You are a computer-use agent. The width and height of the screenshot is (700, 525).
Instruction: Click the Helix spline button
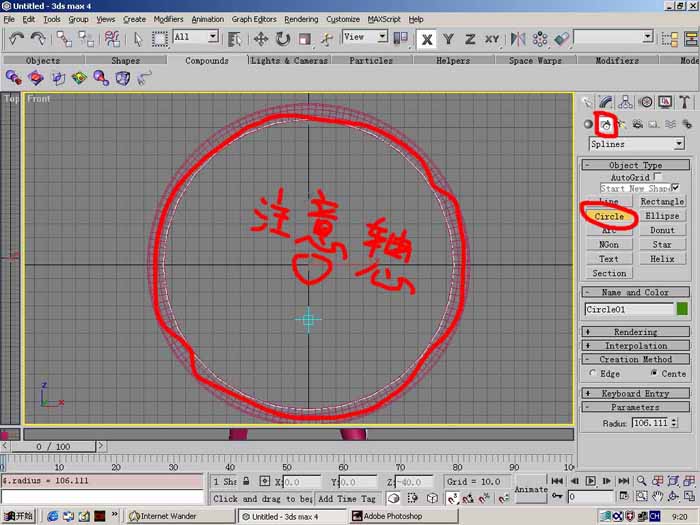pyautogui.click(x=662, y=258)
